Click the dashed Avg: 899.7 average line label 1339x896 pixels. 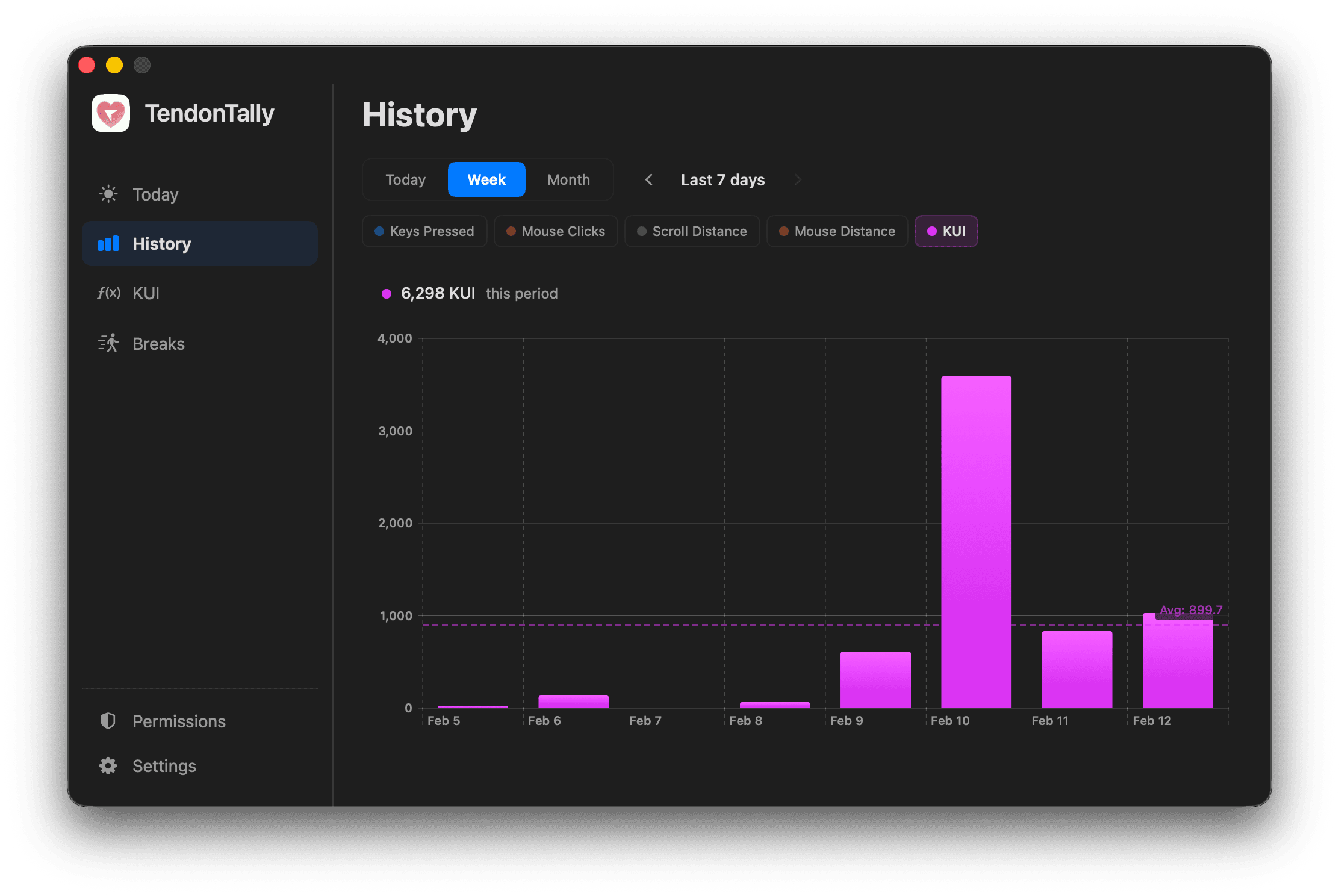click(x=1191, y=609)
